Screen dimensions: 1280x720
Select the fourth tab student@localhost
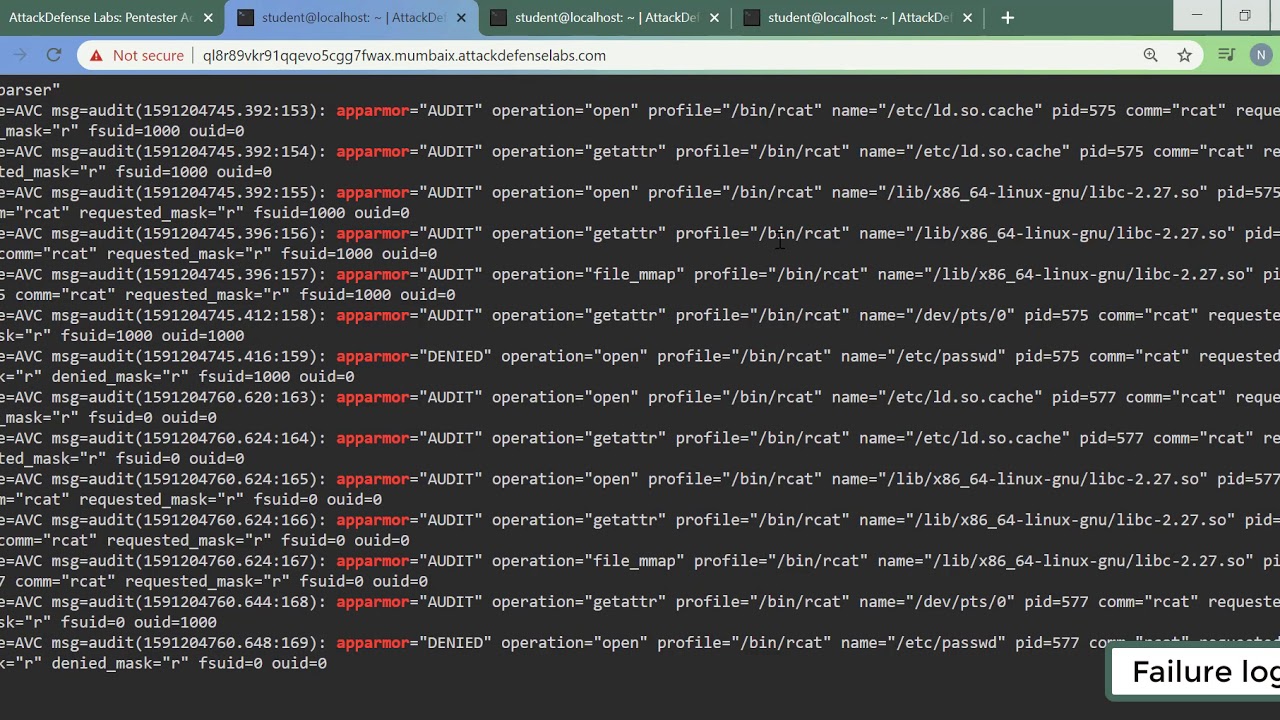(x=859, y=18)
